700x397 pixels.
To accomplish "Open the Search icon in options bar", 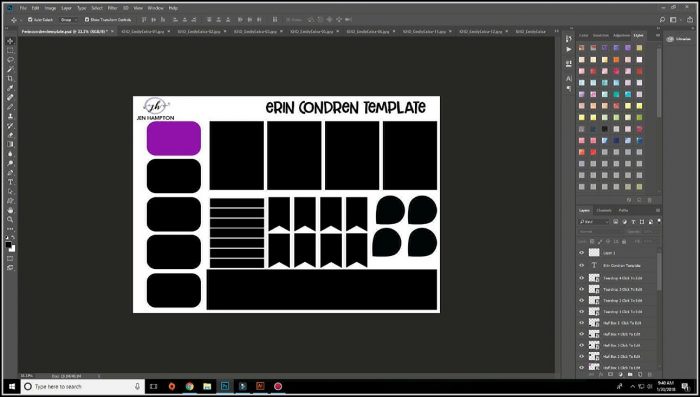I will click(662, 20).
